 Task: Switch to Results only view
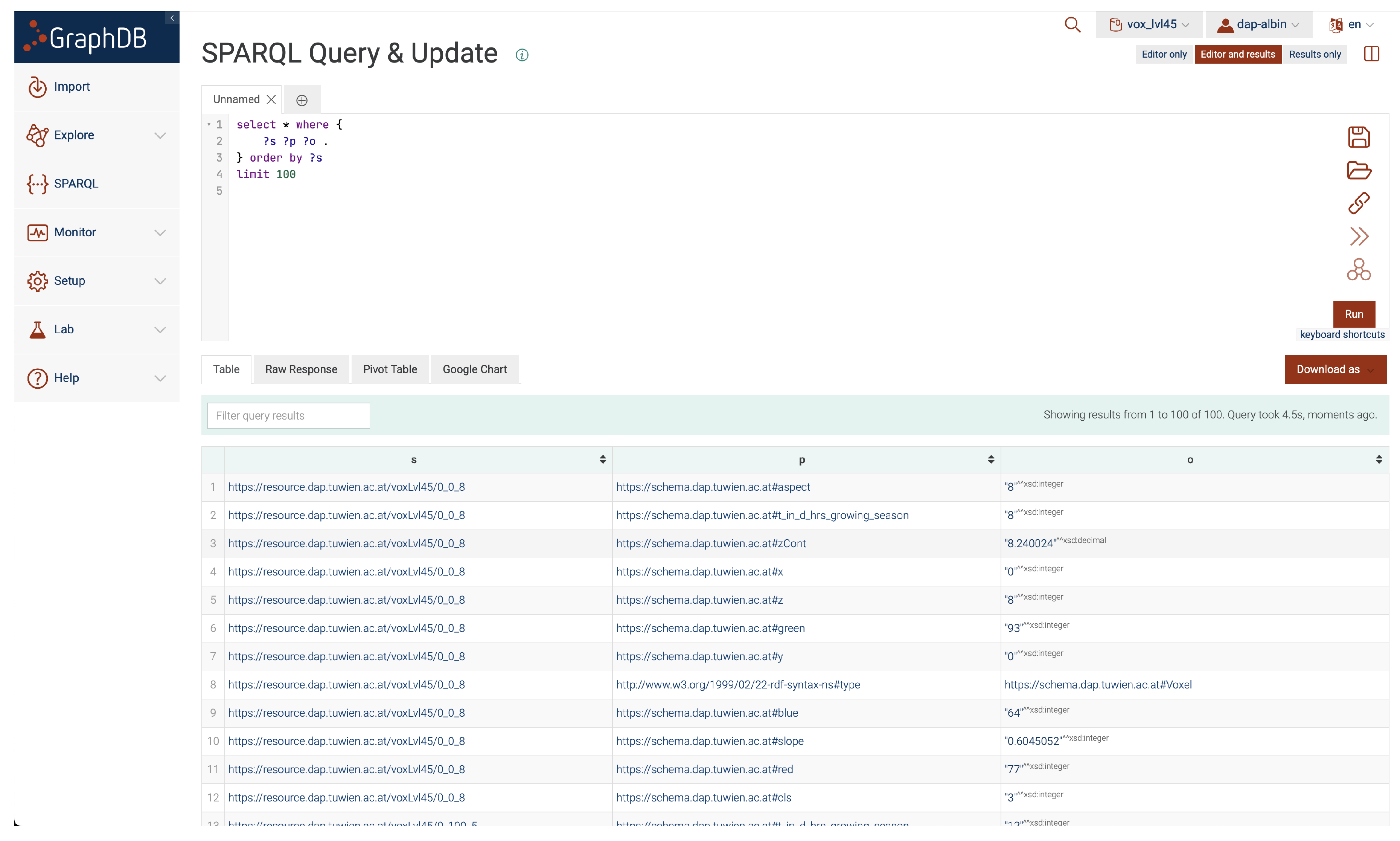[1315, 54]
